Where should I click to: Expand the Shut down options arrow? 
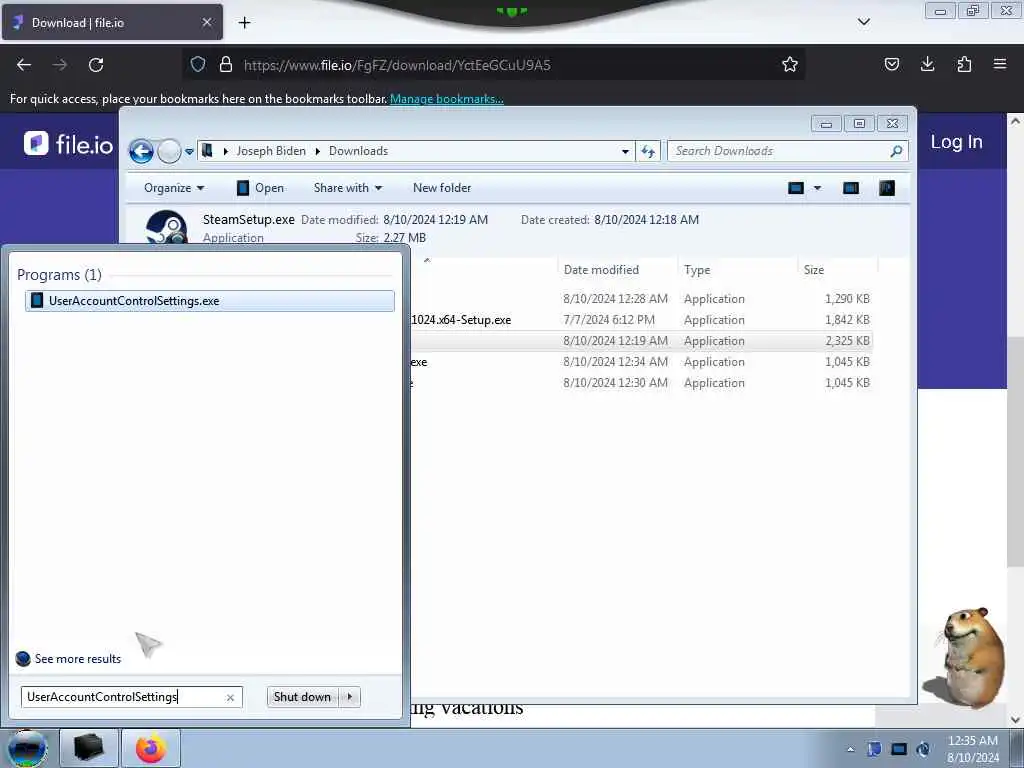tap(350, 697)
